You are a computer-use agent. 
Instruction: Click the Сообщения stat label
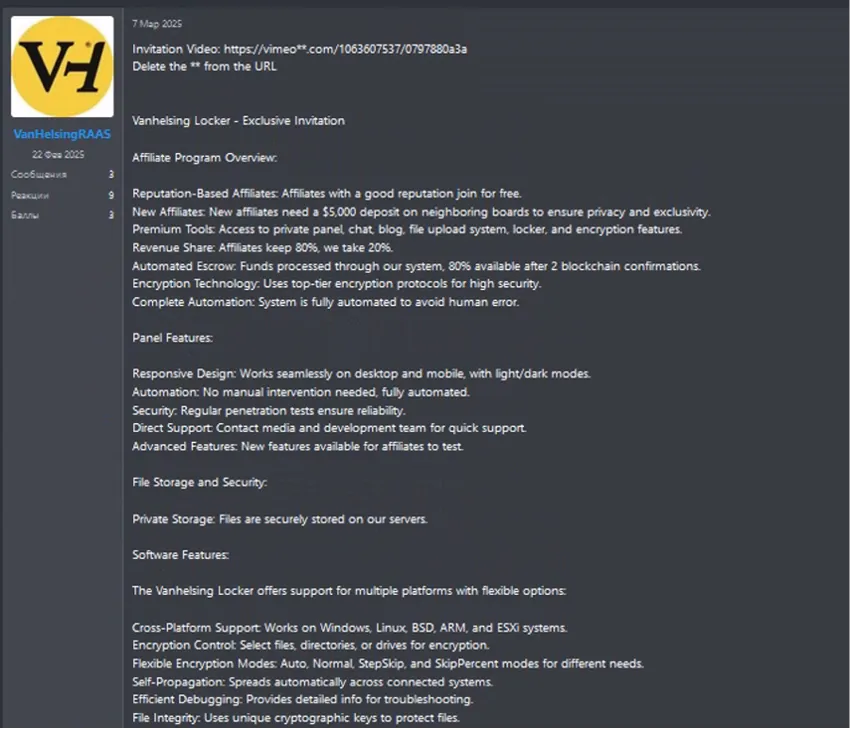tap(39, 174)
